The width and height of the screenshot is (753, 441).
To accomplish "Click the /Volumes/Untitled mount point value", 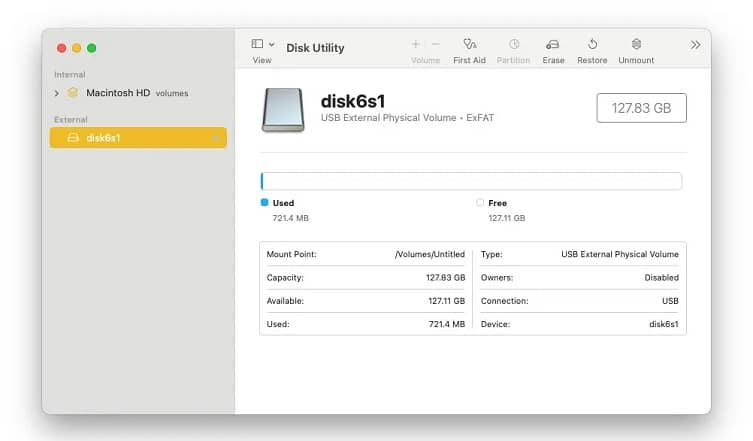I will (x=430, y=254).
